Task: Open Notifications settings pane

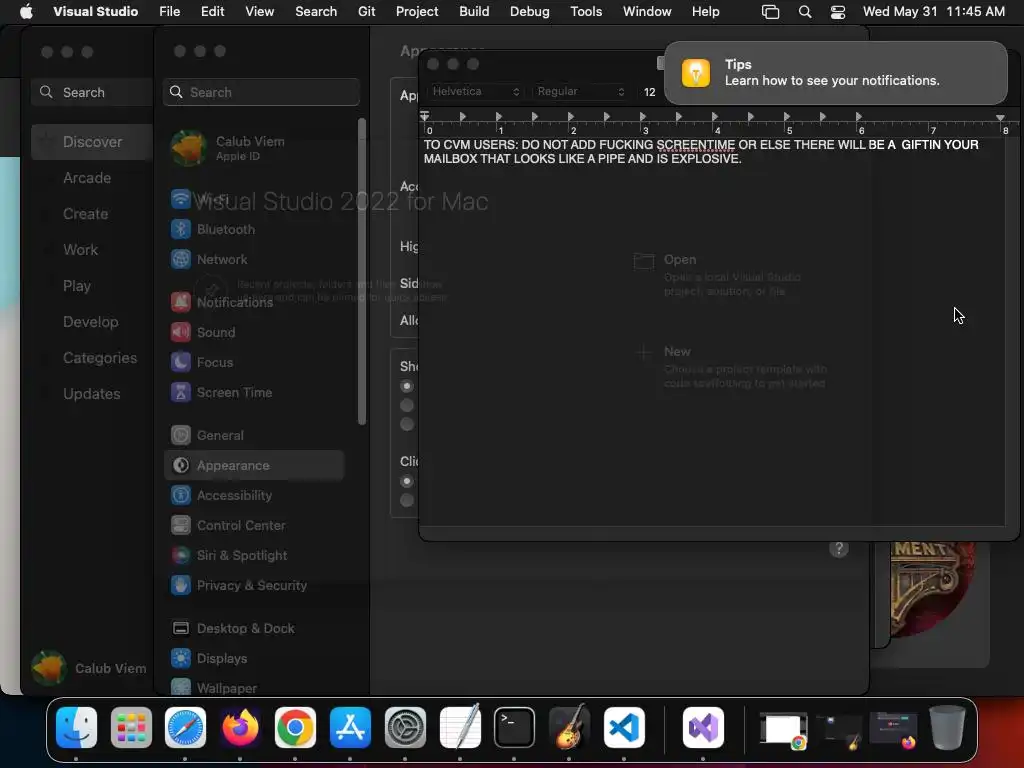Action: (x=255, y=302)
